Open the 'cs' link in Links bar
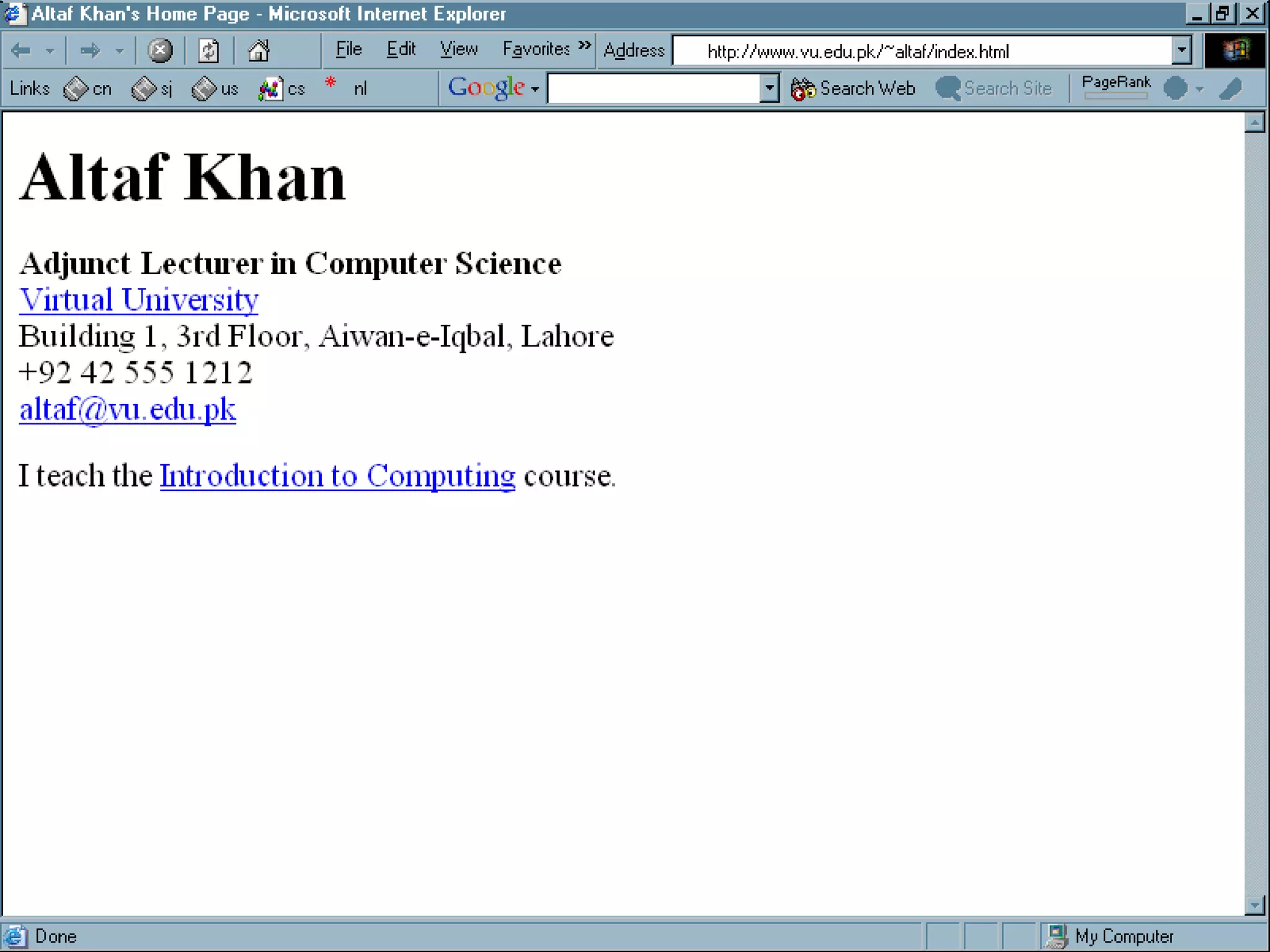 point(282,89)
